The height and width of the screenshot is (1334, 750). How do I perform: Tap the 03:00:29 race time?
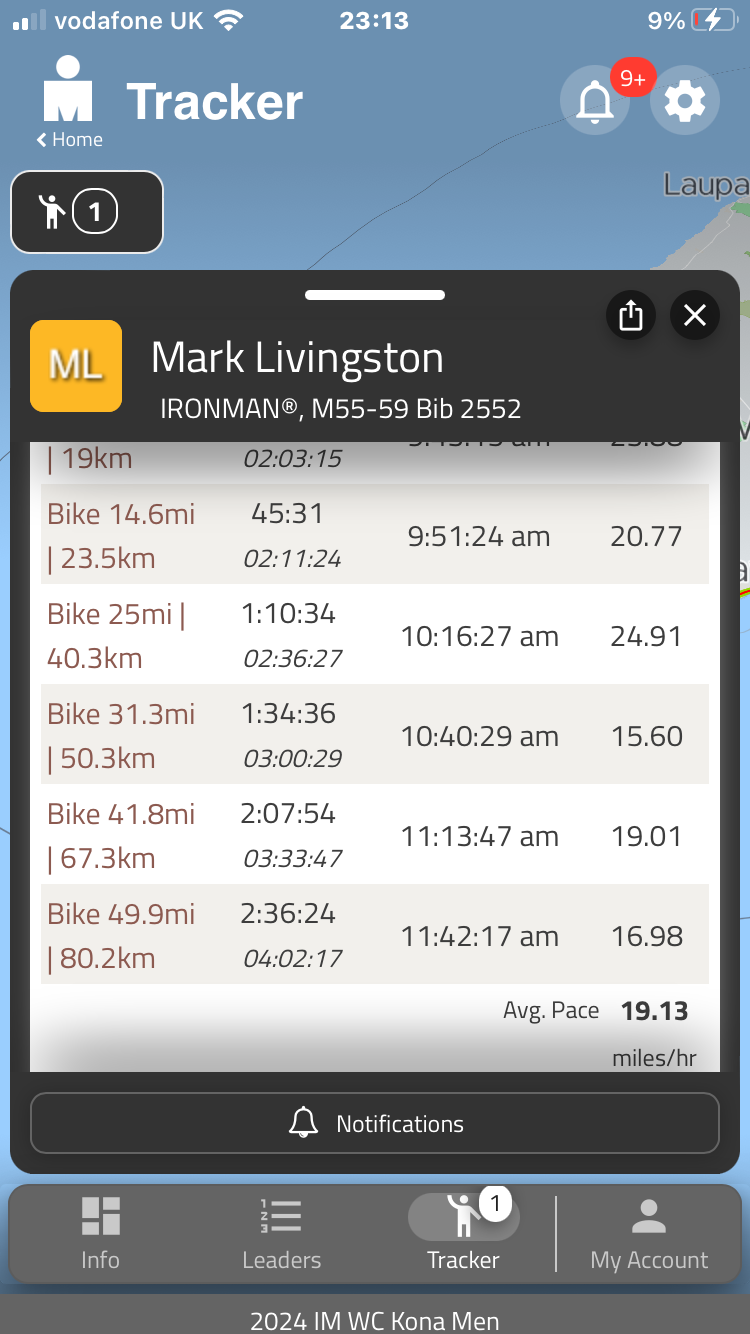point(293,759)
